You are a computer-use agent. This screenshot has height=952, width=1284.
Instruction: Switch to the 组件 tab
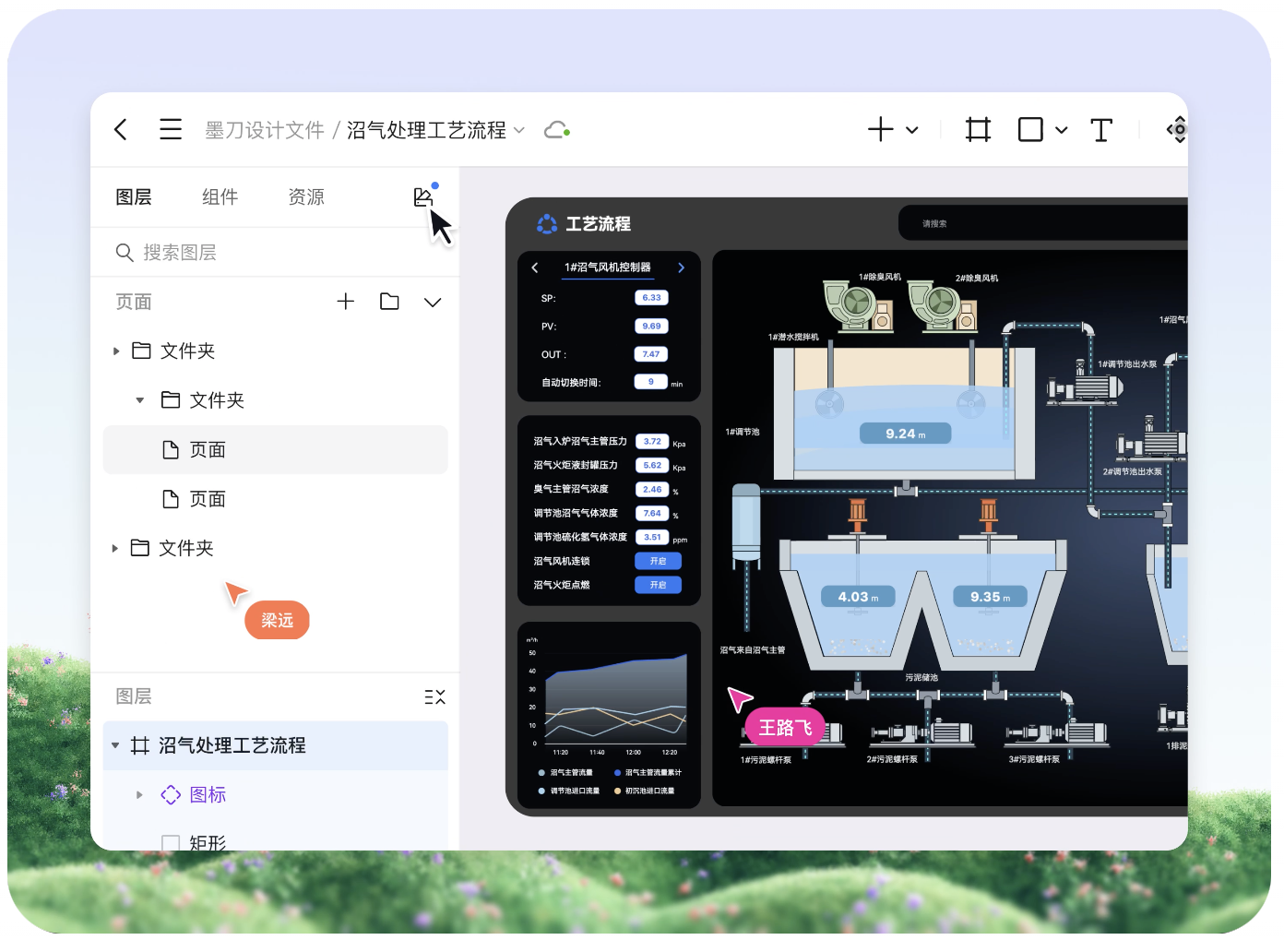(x=220, y=197)
